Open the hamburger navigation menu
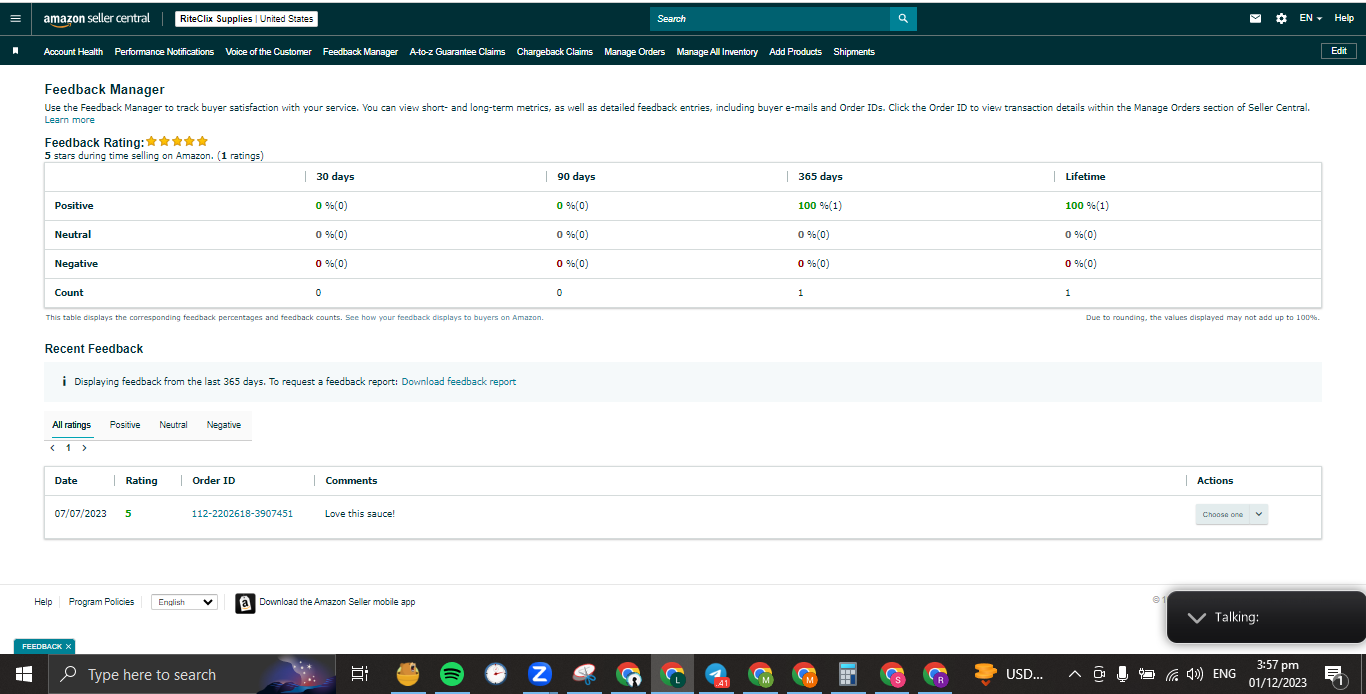Viewport: 1366px width, 694px height. click(x=15, y=18)
